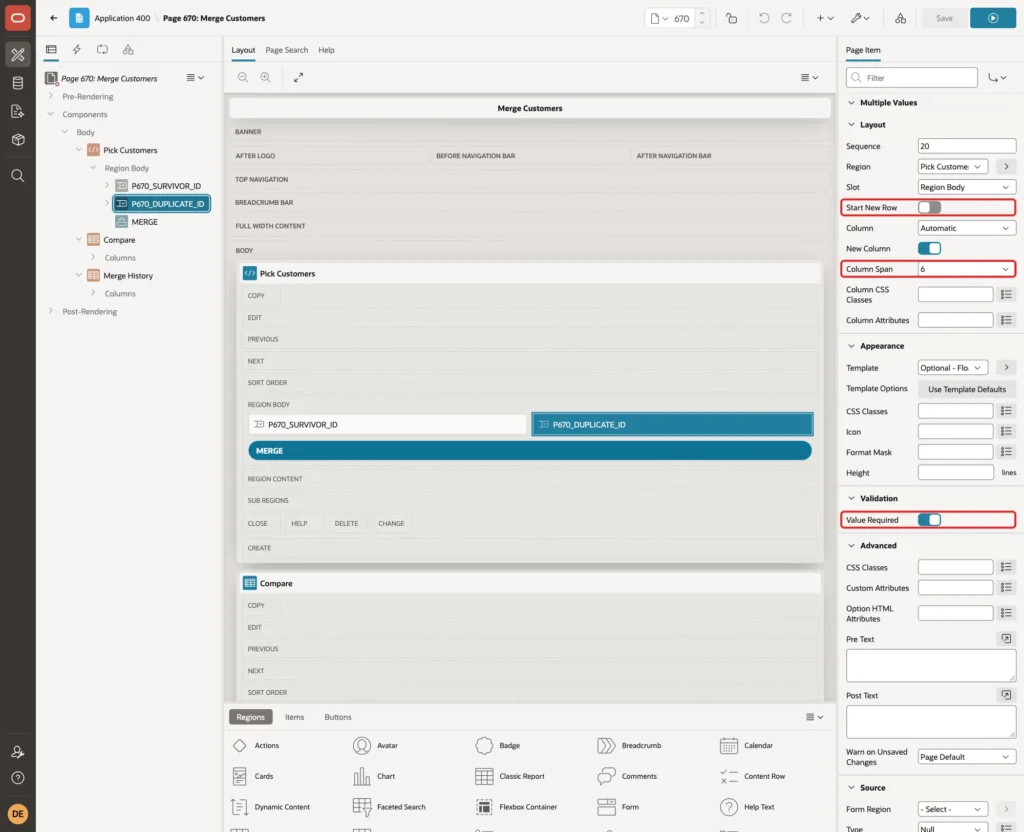Toggle the Start New Row switch
Screen dimensions: 1024x832
click(x=929, y=208)
